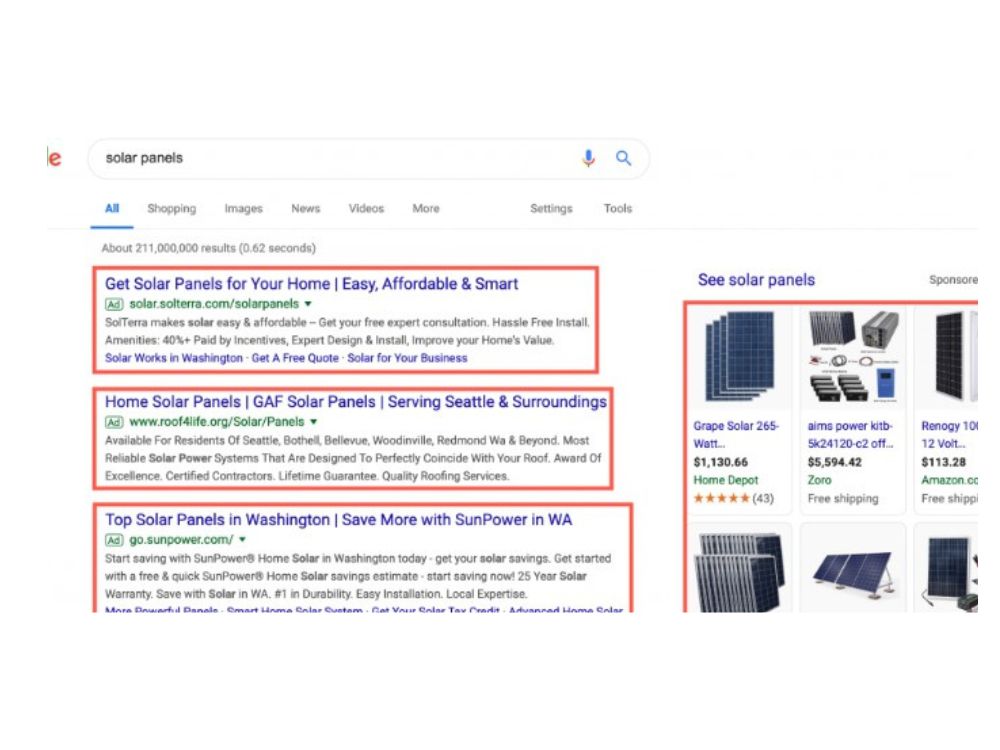Viewport: 1000px width, 750px height.
Task: Switch to the Images tab
Action: [243, 209]
